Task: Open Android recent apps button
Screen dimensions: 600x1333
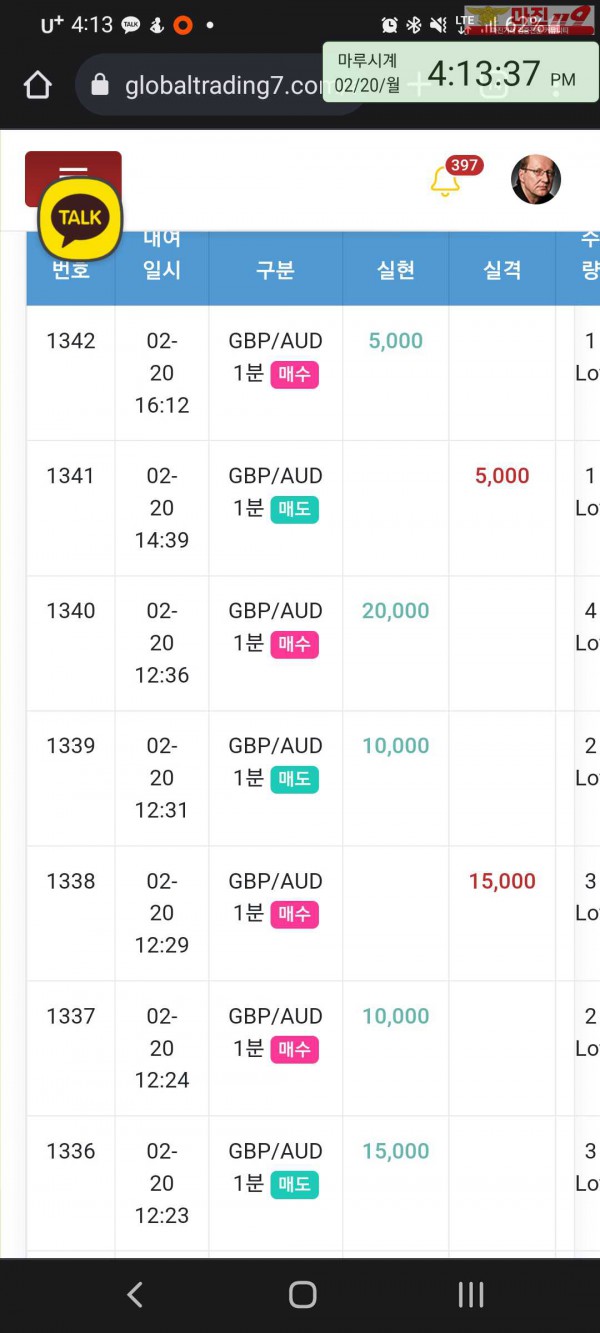Action: (x=470, y=1295)
